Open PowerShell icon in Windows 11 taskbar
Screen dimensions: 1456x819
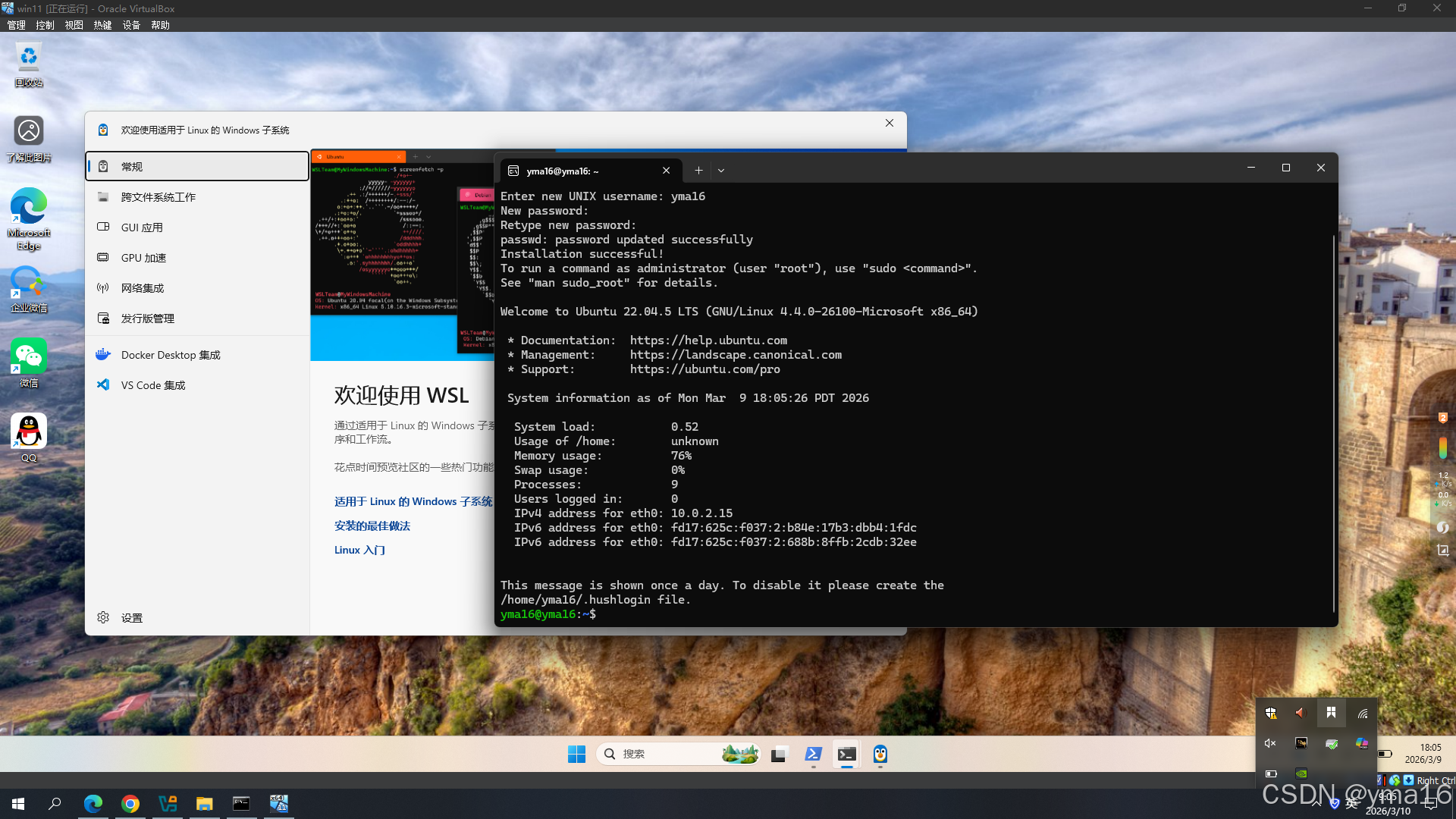coord(813,754)
